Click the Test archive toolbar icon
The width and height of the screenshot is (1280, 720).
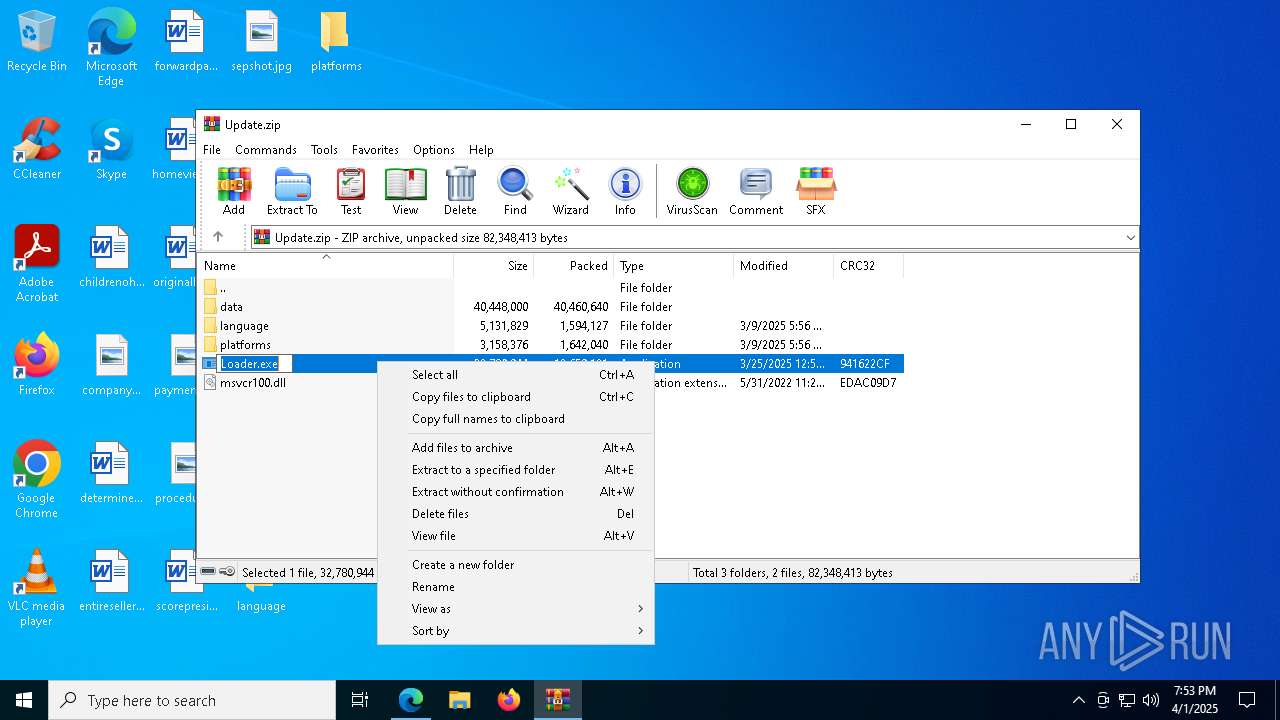coord(351,191)
